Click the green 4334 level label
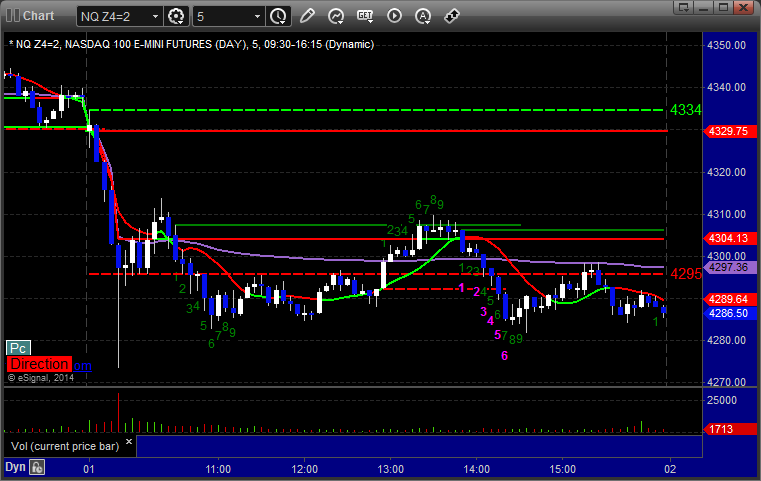 (685, 110)
